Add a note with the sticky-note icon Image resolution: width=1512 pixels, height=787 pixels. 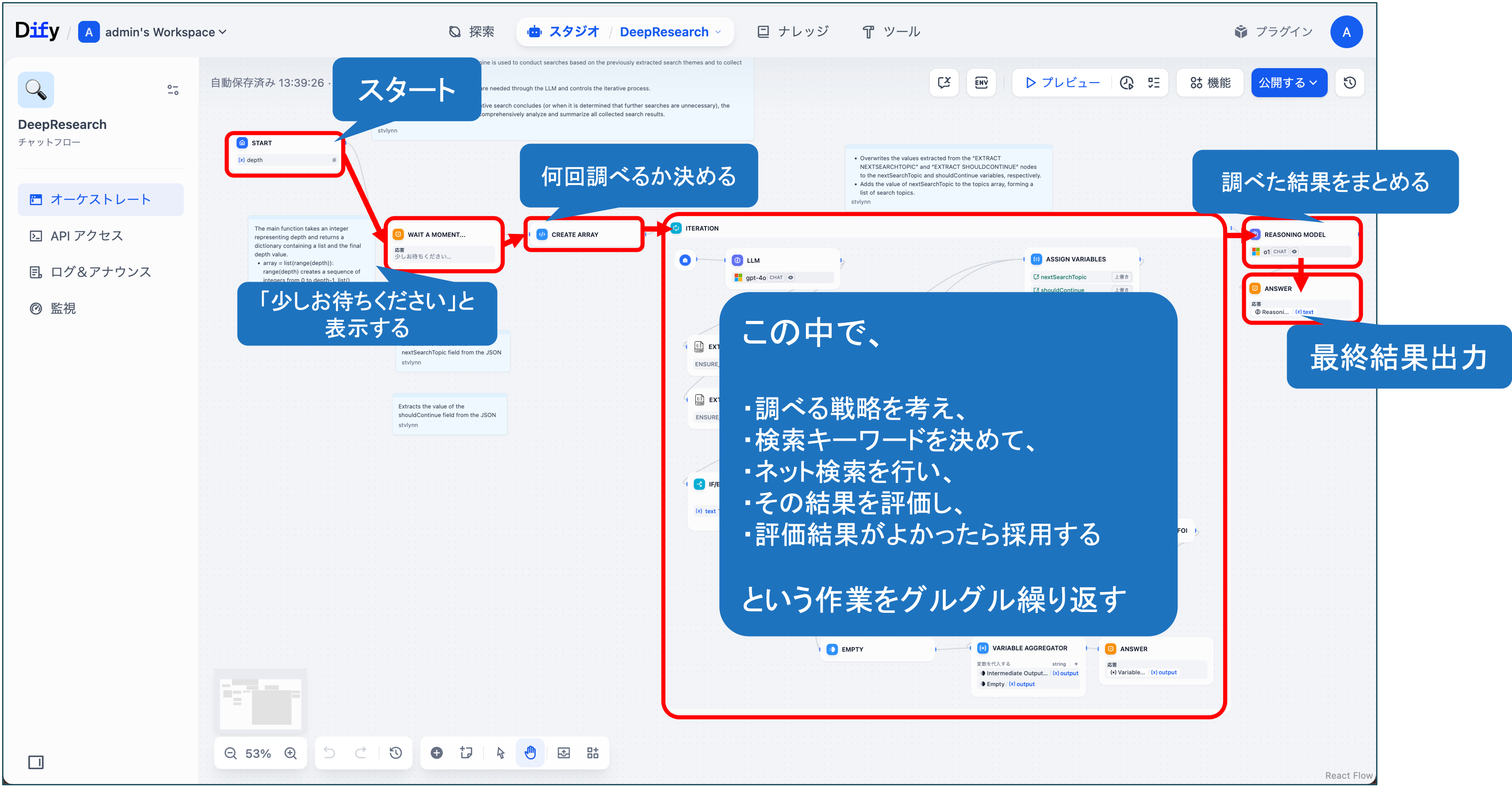(x=467, y=753)
